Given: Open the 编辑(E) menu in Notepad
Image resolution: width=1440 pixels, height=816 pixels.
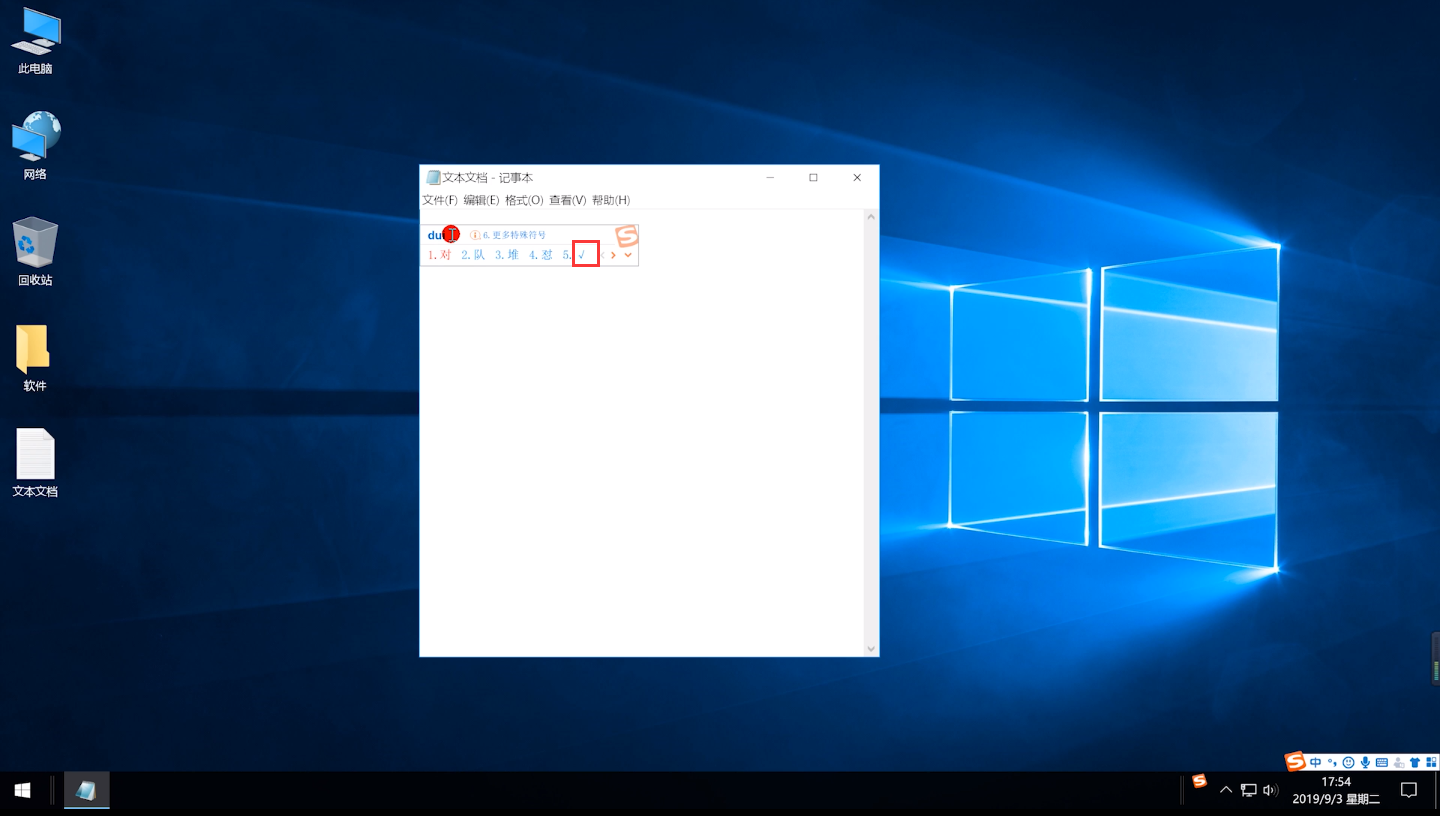Looking at the screenshot, I should 481,200.
